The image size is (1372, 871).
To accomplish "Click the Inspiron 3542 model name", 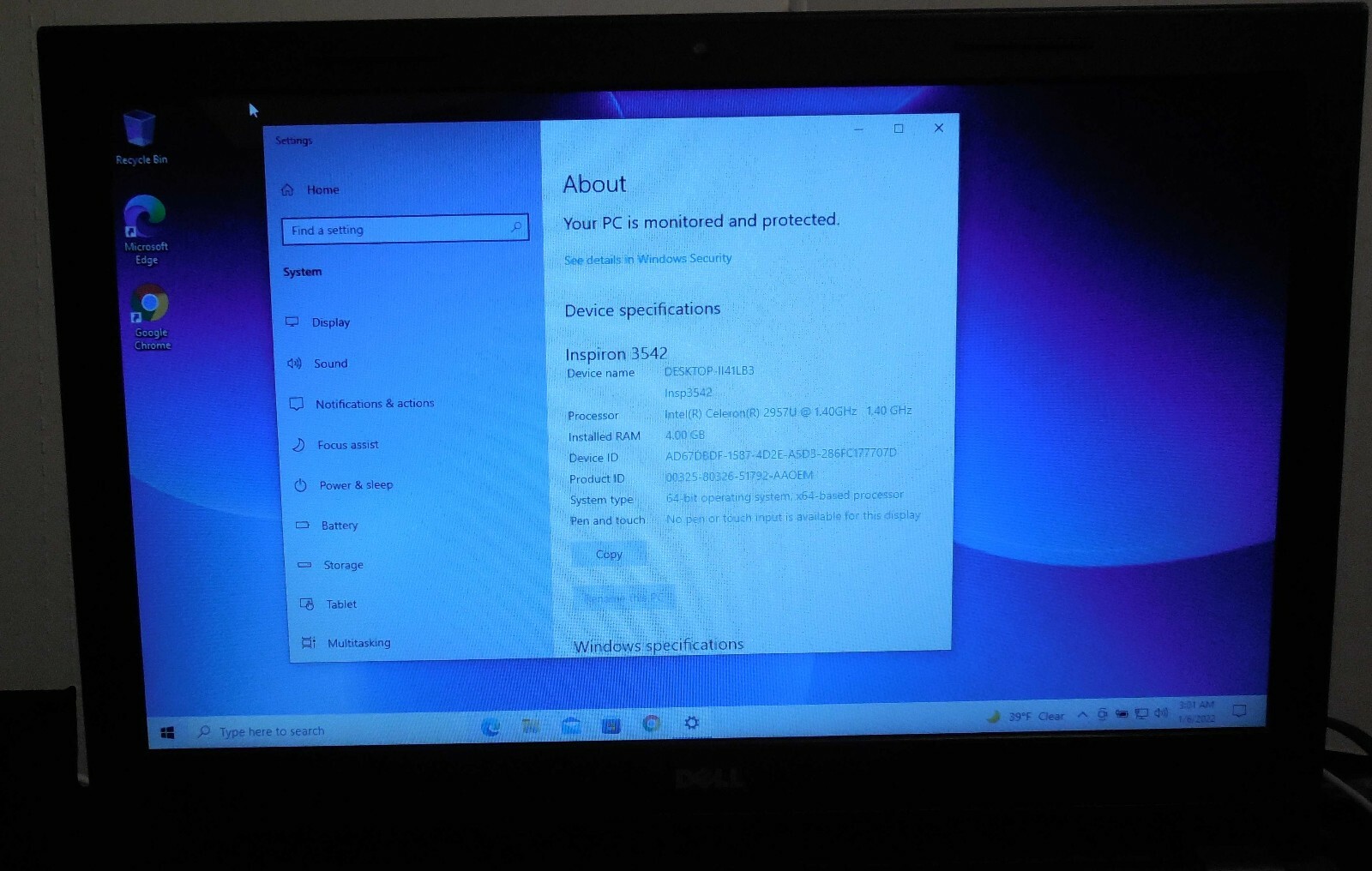I will pyautogui.click(x=616, y=353).
